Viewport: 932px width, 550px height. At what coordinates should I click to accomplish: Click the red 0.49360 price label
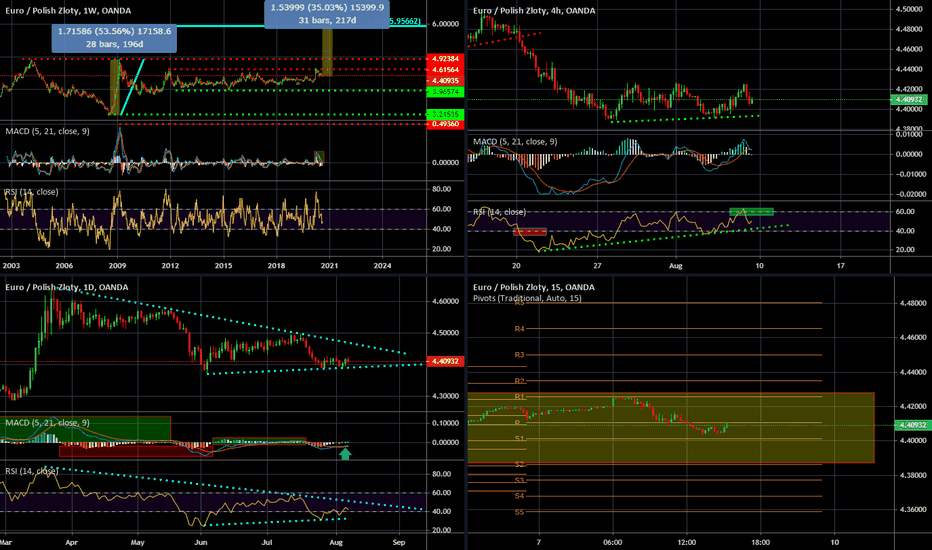click(445, 124)
